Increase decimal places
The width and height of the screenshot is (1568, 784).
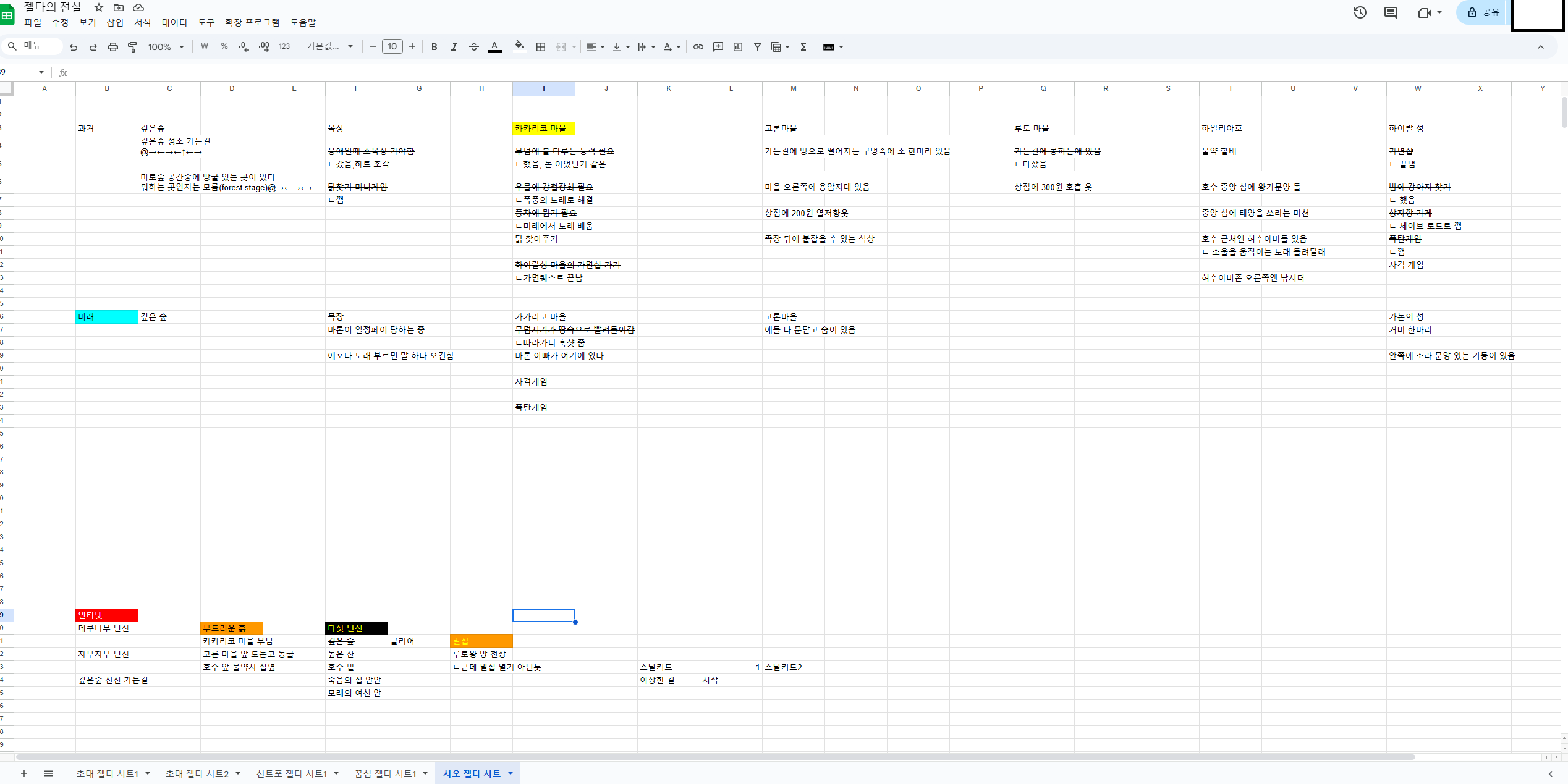[x=264, y=47]
